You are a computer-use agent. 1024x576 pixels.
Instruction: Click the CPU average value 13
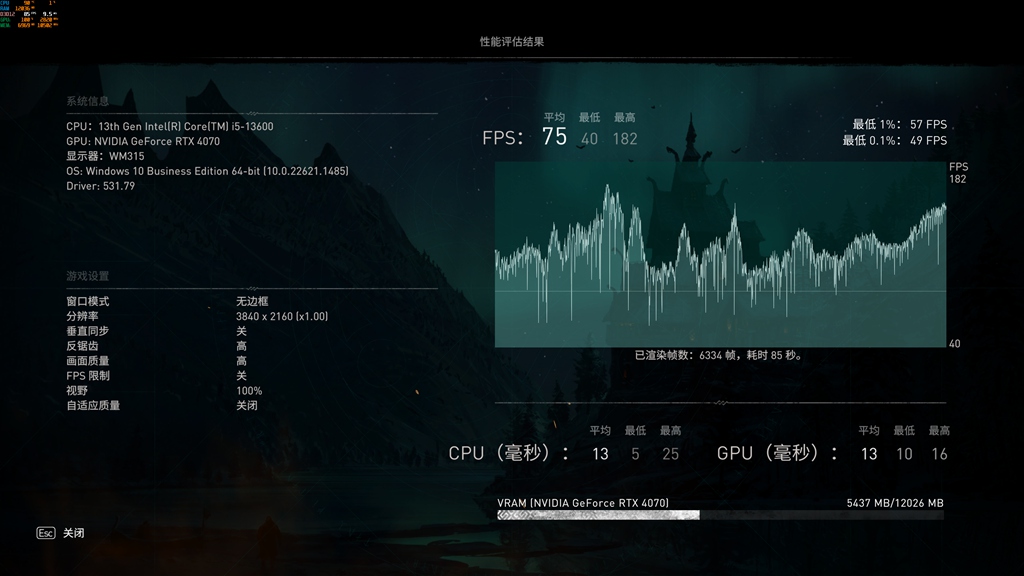[600, 454]
